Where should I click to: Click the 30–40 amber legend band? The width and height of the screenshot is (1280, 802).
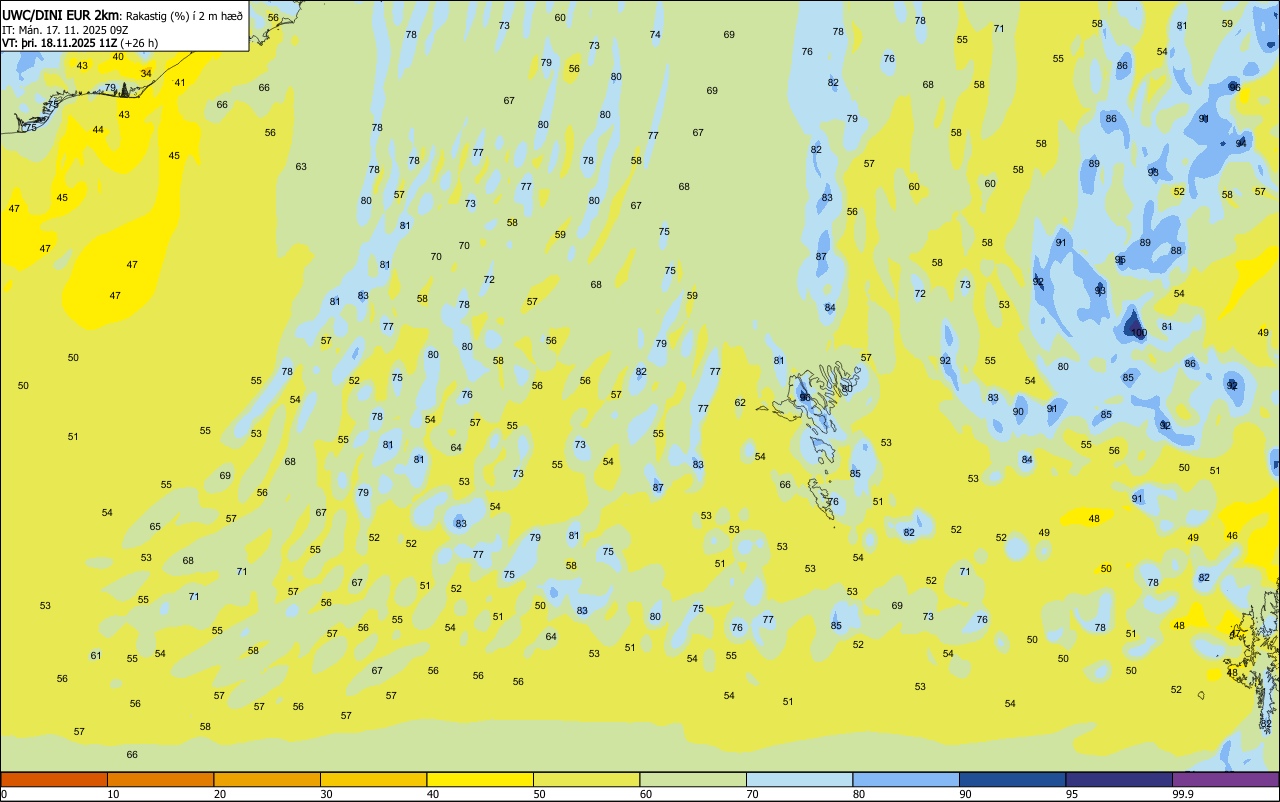click(x=373, y=779)
